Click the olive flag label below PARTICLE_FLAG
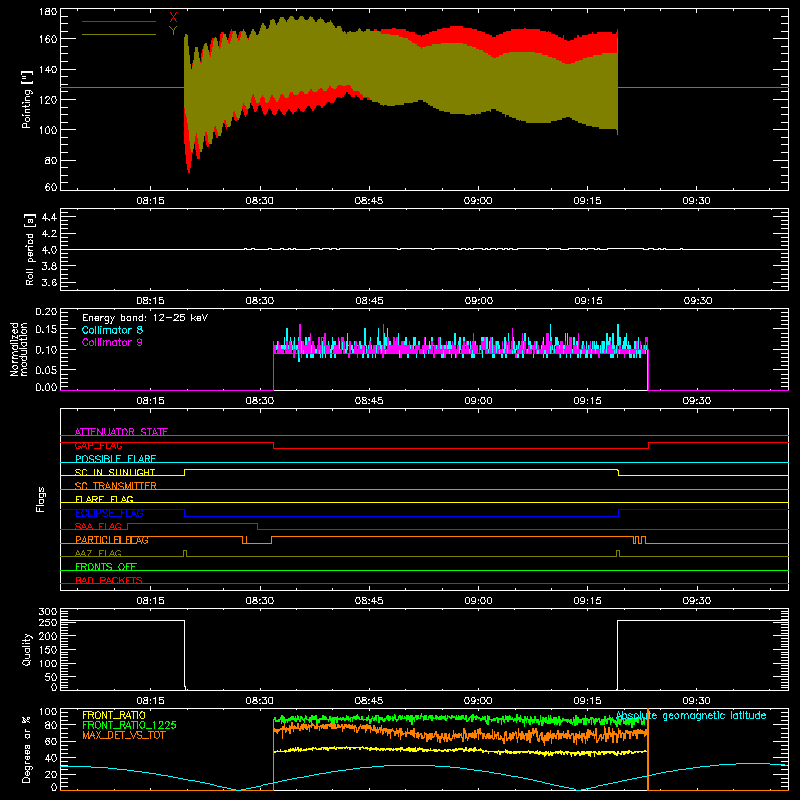800x800 pixels. pos(98,553)
